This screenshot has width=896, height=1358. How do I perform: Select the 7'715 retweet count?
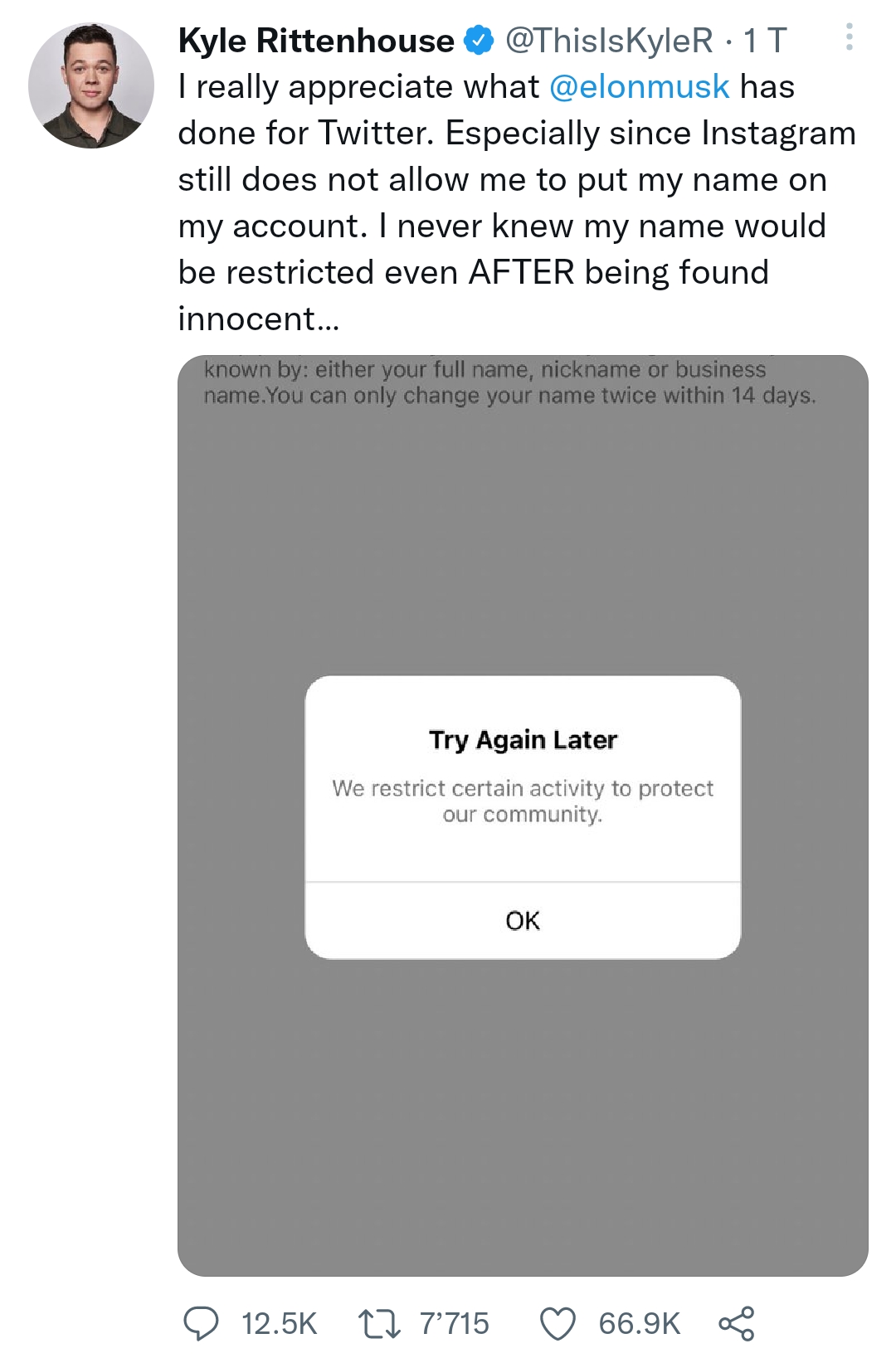click(454, 1323)
